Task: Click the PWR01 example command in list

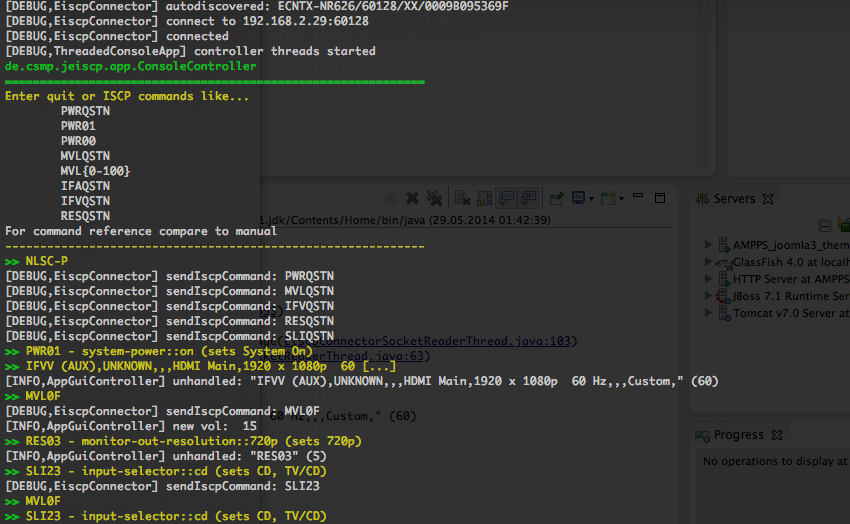Action: pyautogui.click(x=78, y=126)
